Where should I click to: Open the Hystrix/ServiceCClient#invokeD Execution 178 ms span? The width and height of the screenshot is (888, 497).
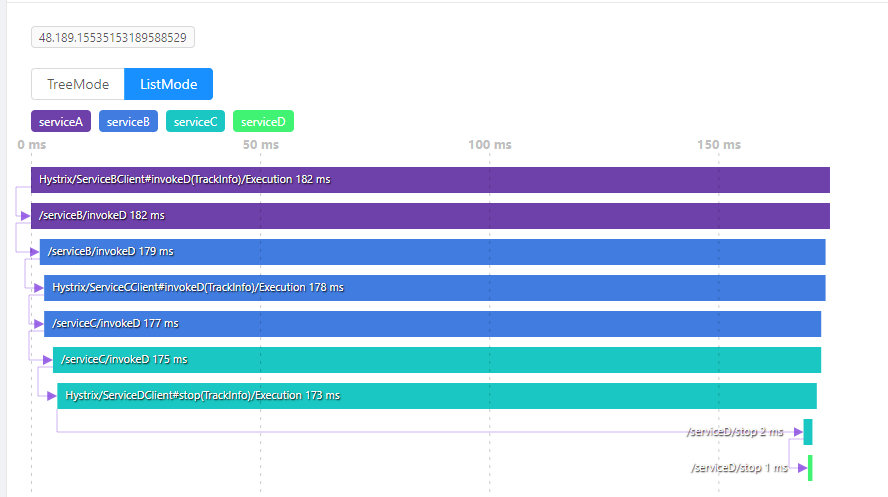(x=434, y=288)
